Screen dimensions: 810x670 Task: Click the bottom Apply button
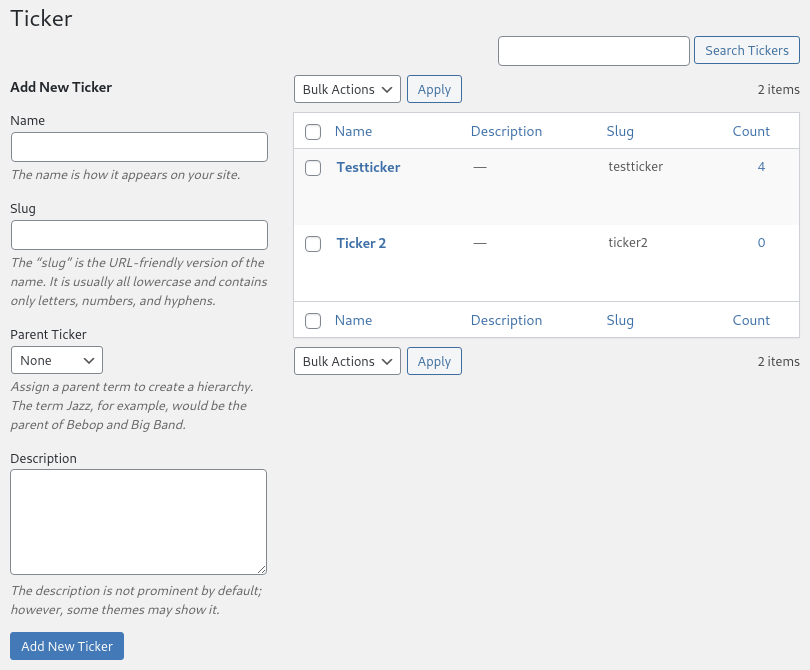pyautogui.click(x=434, y=361)
